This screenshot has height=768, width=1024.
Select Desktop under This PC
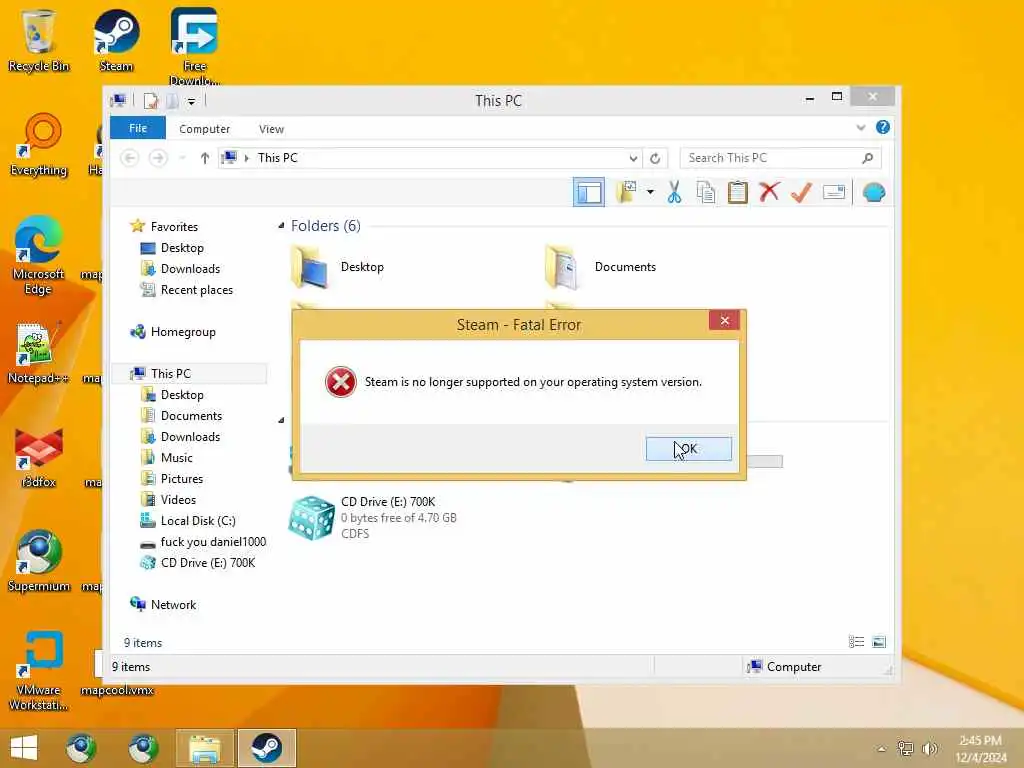182,395
